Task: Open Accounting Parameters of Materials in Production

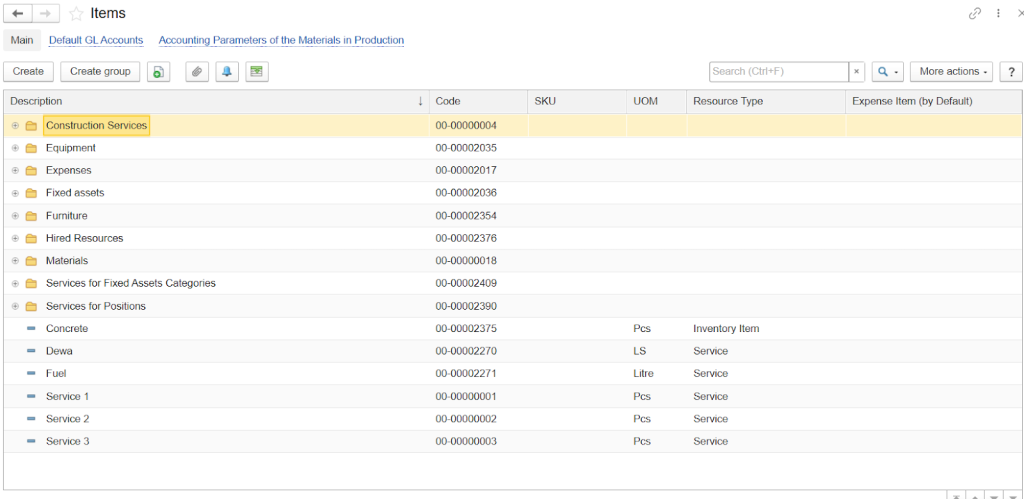Action: point(281,40)
